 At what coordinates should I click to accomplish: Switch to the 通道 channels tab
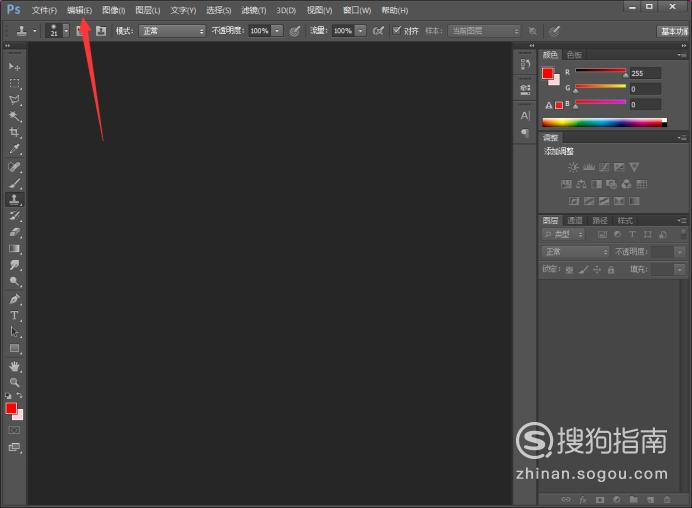(x=575, y=221)
